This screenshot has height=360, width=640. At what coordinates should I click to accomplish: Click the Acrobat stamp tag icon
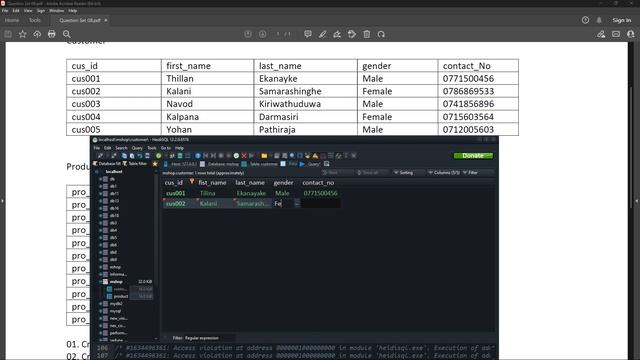(352, 34)
